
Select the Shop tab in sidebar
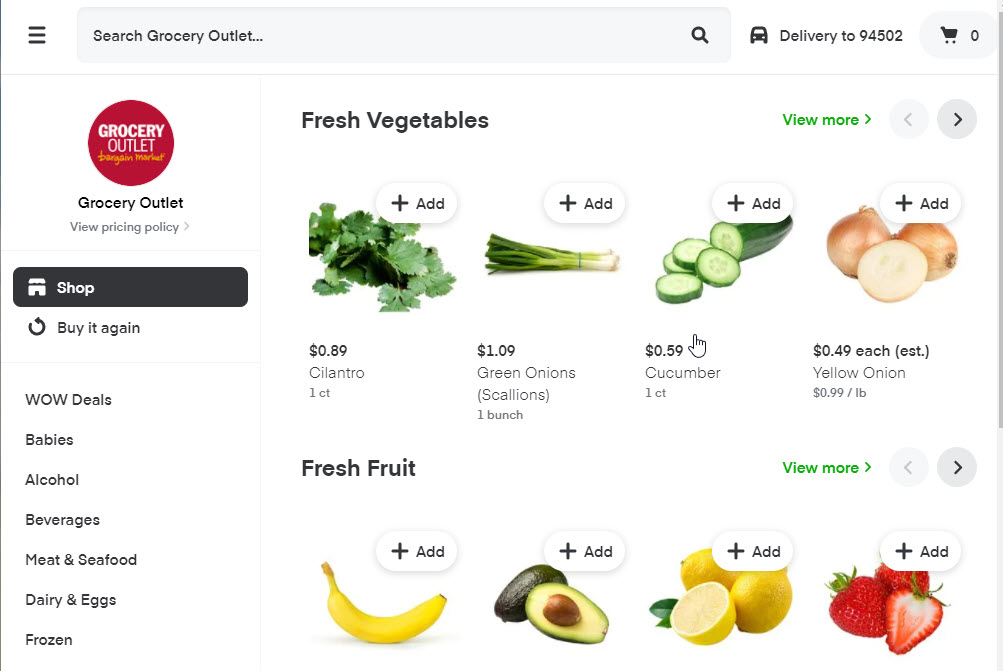130,287
